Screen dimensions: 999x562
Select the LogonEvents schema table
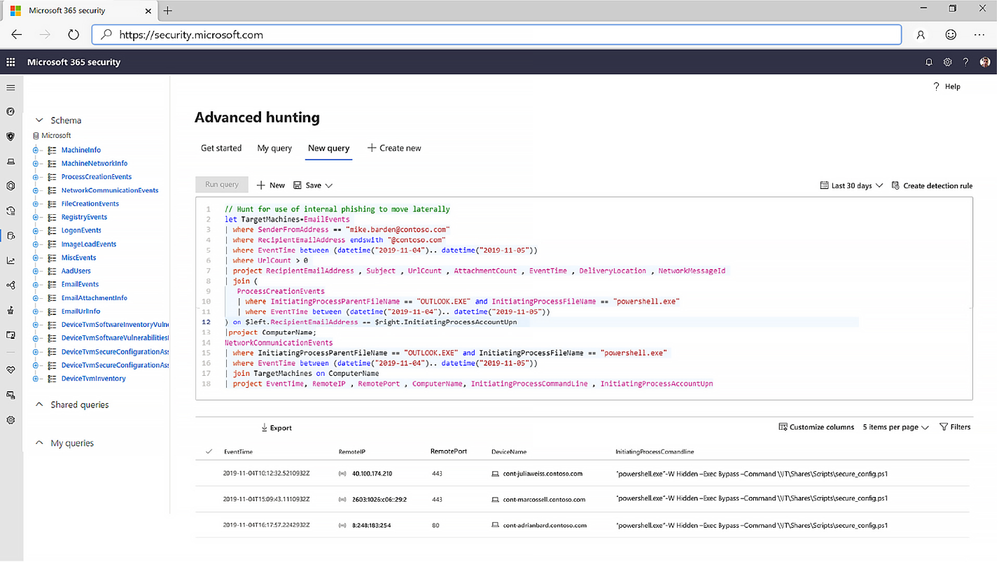coord(81,230)
